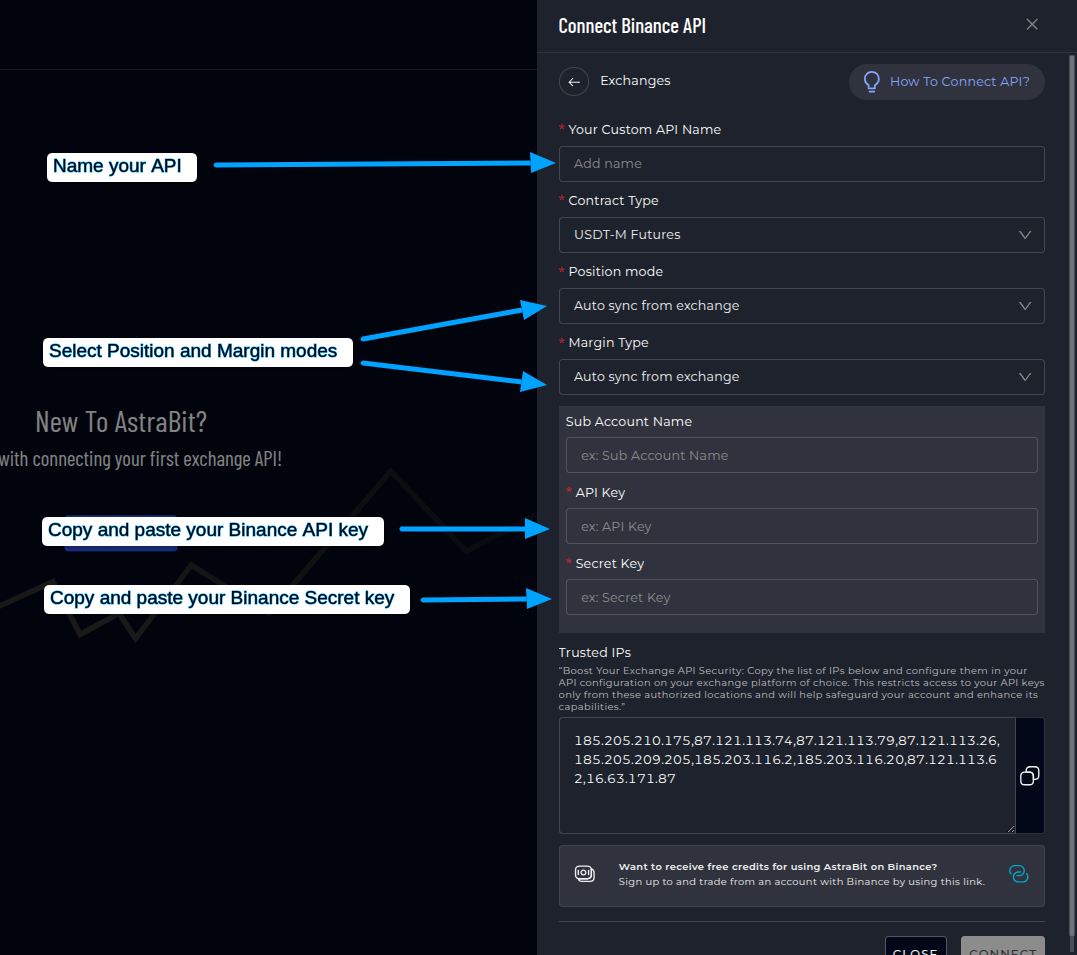Click the 'New To AstraBit?' heading

[121, 422]
